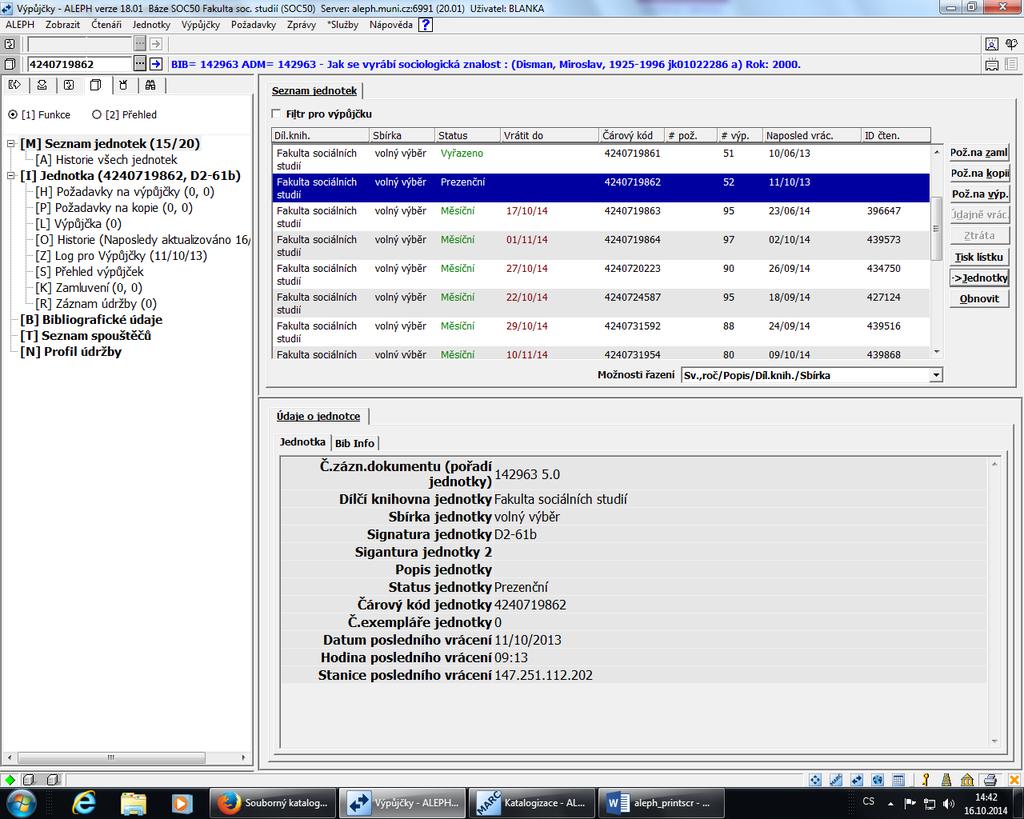
Task: Open the Čtenáři menu
Action: pyautogui.click(x=106, y=25)
